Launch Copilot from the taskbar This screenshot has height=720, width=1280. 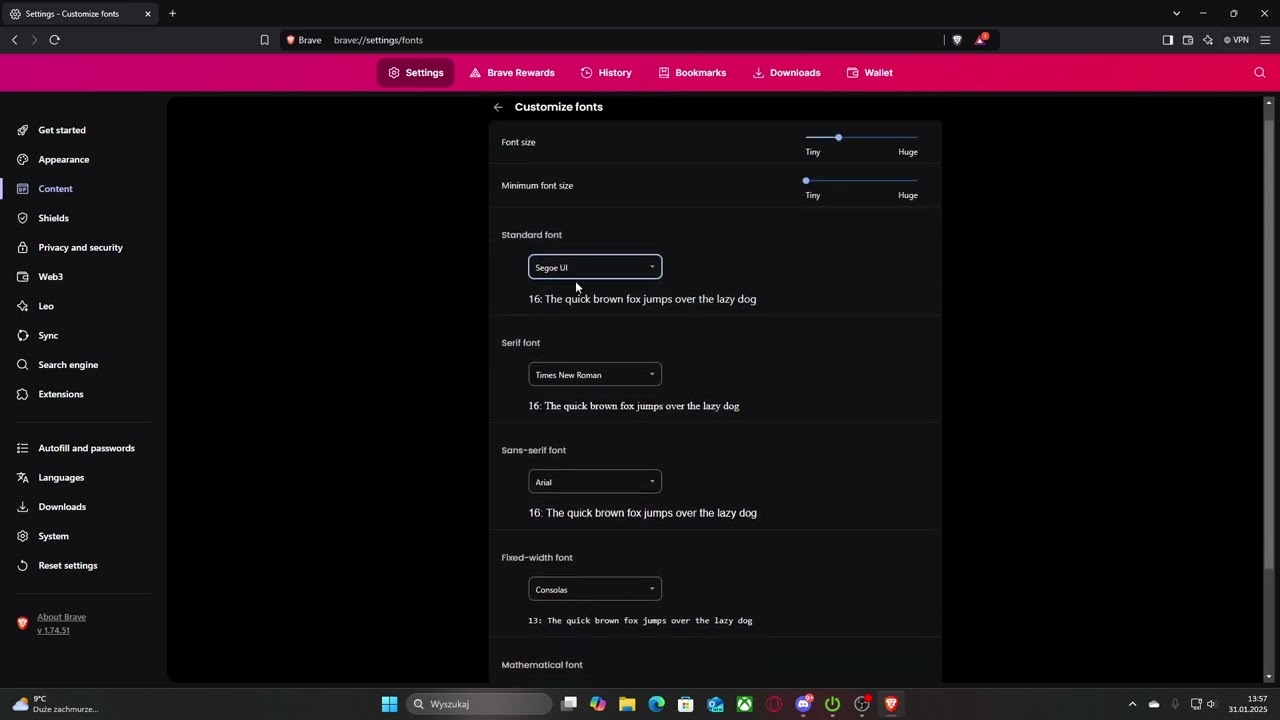click(598, 704)
